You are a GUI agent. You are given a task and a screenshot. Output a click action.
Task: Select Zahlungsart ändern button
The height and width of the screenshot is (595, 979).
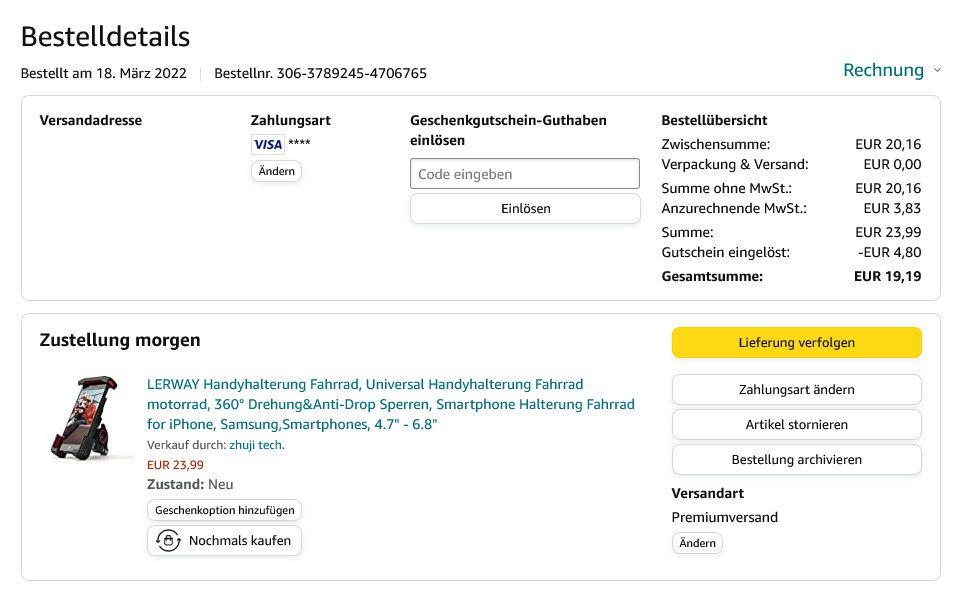click(796, 389)
